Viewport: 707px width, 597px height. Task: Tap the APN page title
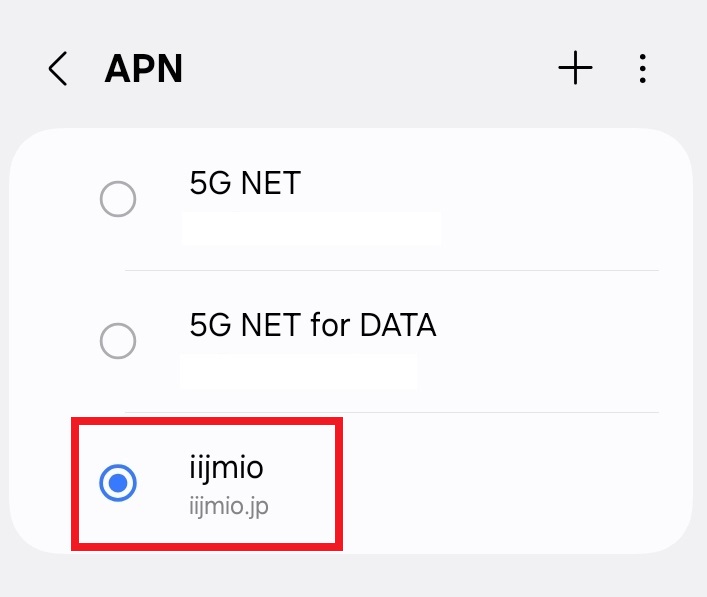point(143,69)
